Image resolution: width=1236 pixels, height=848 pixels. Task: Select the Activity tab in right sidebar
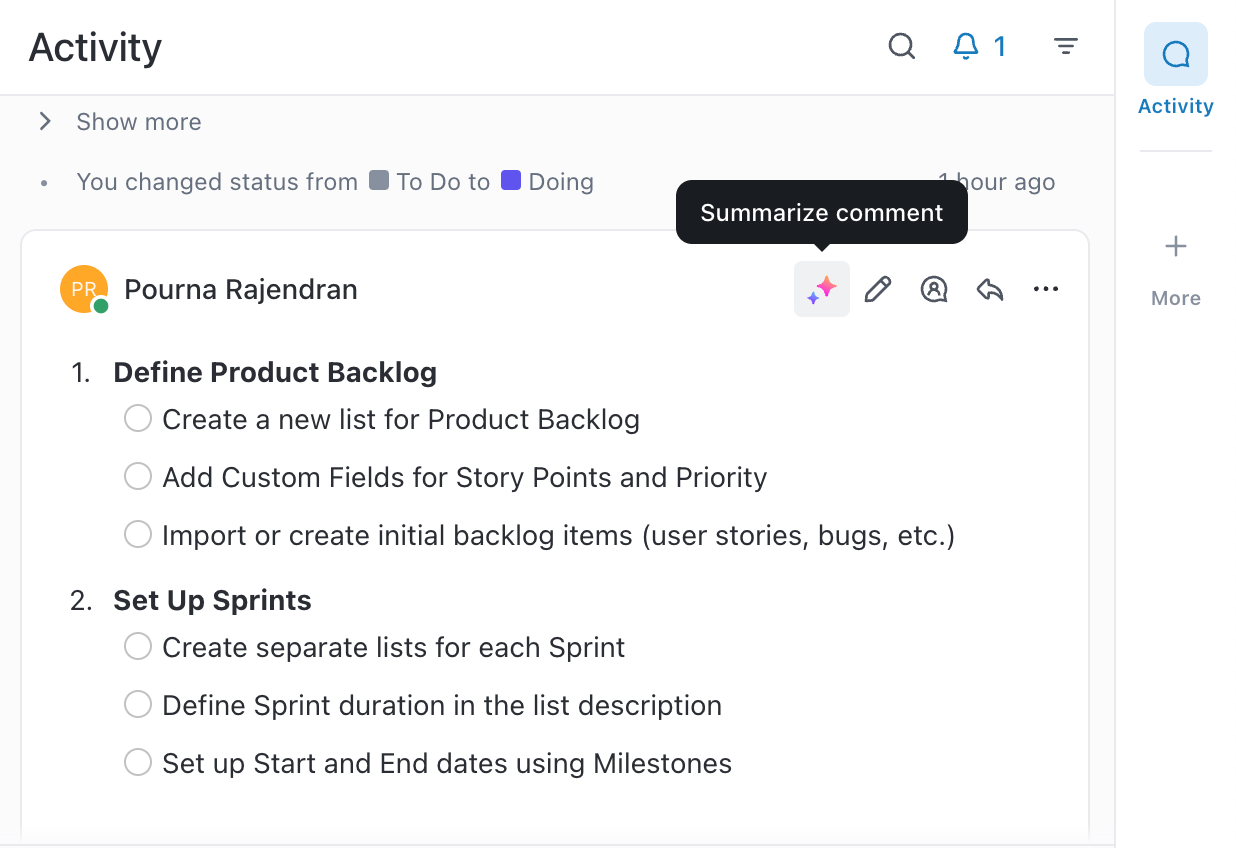[1175, 70]
